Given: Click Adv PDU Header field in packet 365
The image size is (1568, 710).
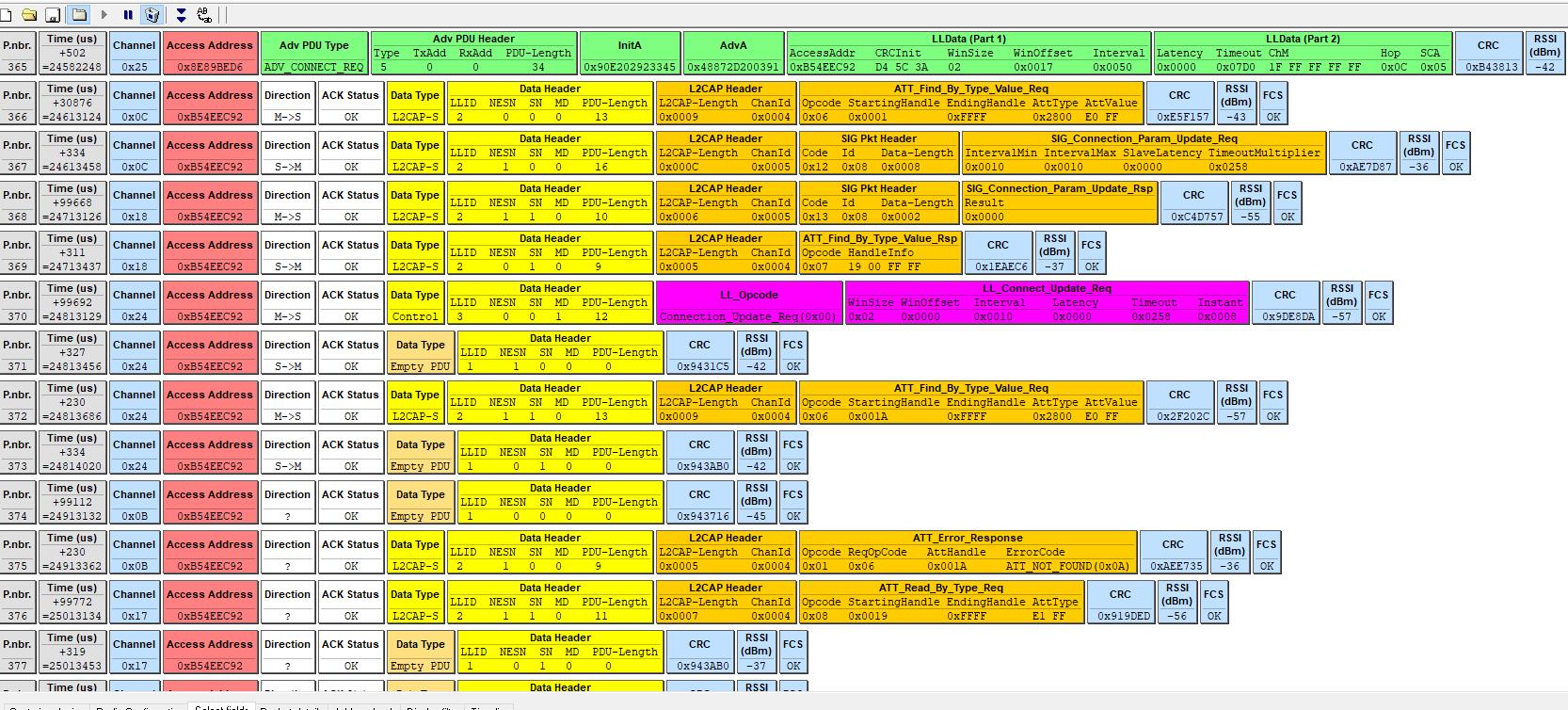Looking at the screenshot, I should [473, 53].
